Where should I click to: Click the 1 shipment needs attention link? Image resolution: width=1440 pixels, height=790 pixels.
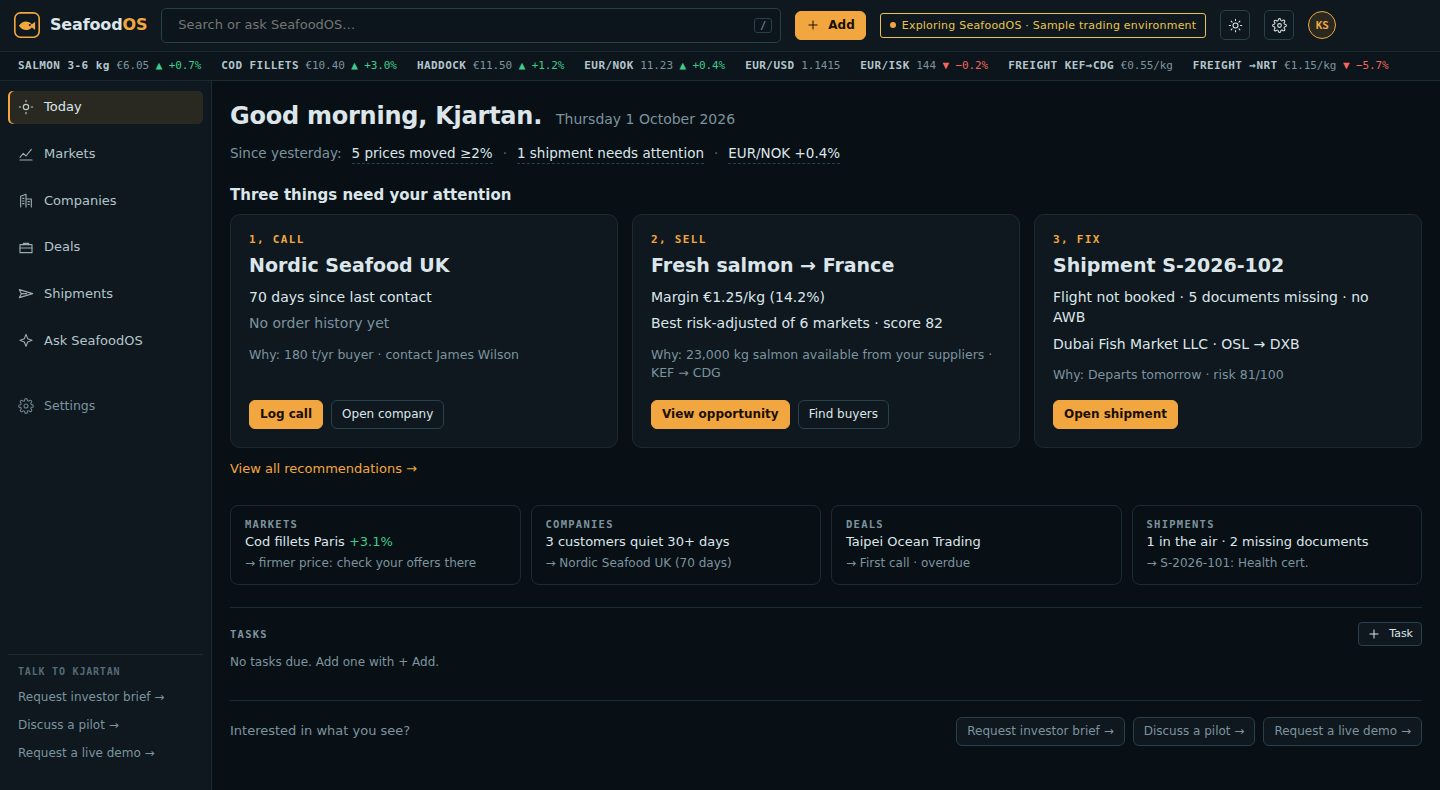click(x=610, y=154)
